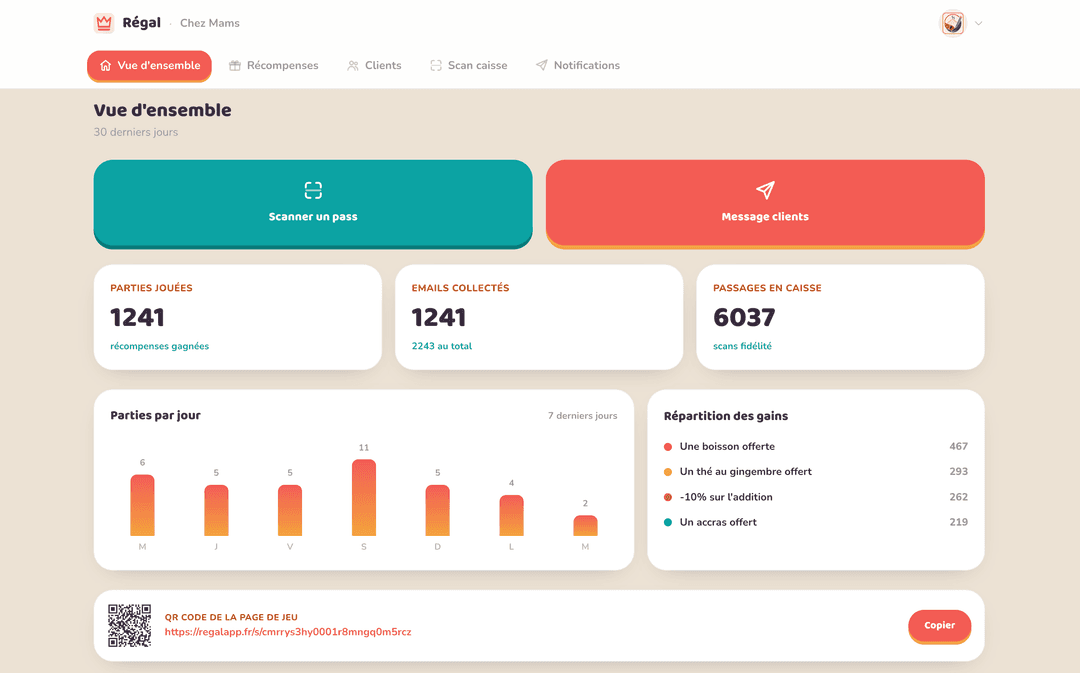
Task: Select the Saturday bar showing 11
Action: click(364, 497)
